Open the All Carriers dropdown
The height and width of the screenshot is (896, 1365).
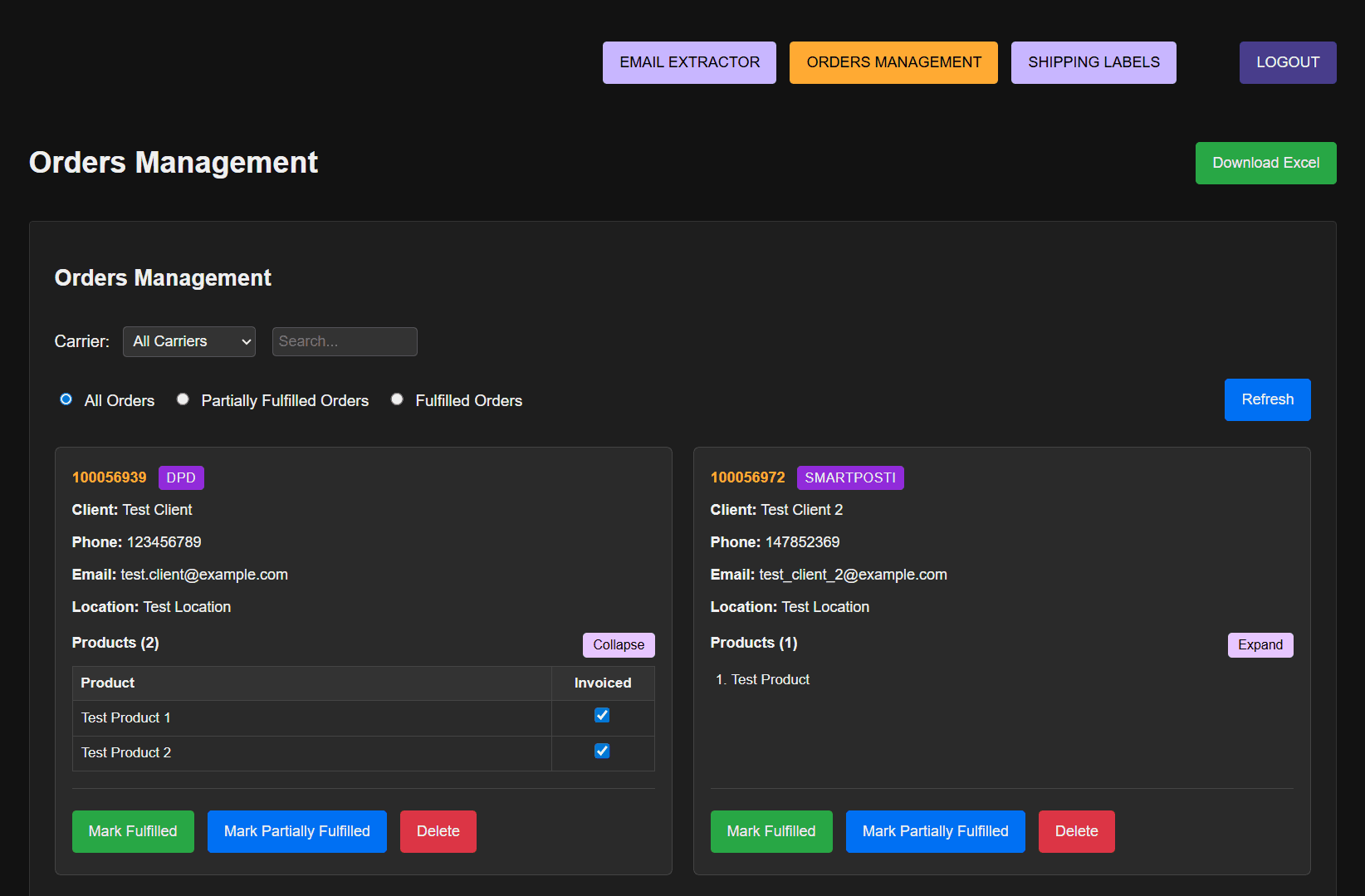point(188,341)
